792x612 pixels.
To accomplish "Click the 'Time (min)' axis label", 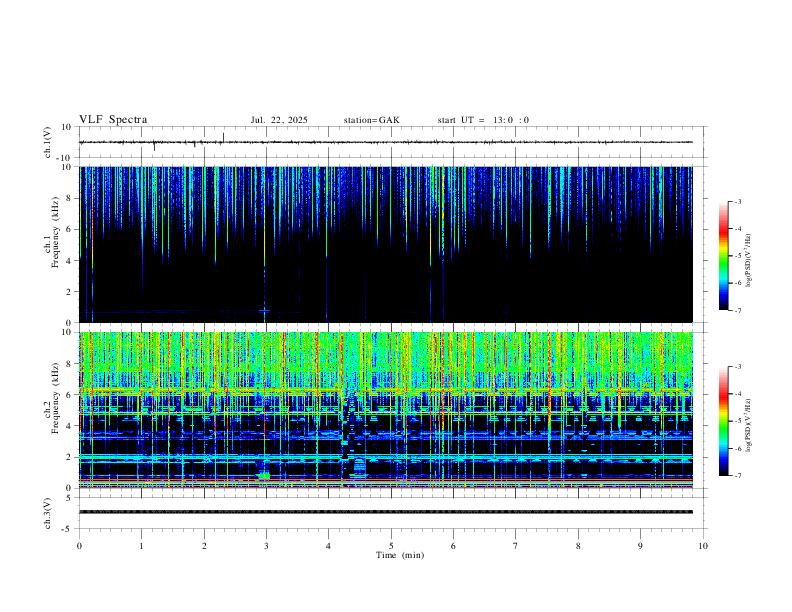I will 400,555.
